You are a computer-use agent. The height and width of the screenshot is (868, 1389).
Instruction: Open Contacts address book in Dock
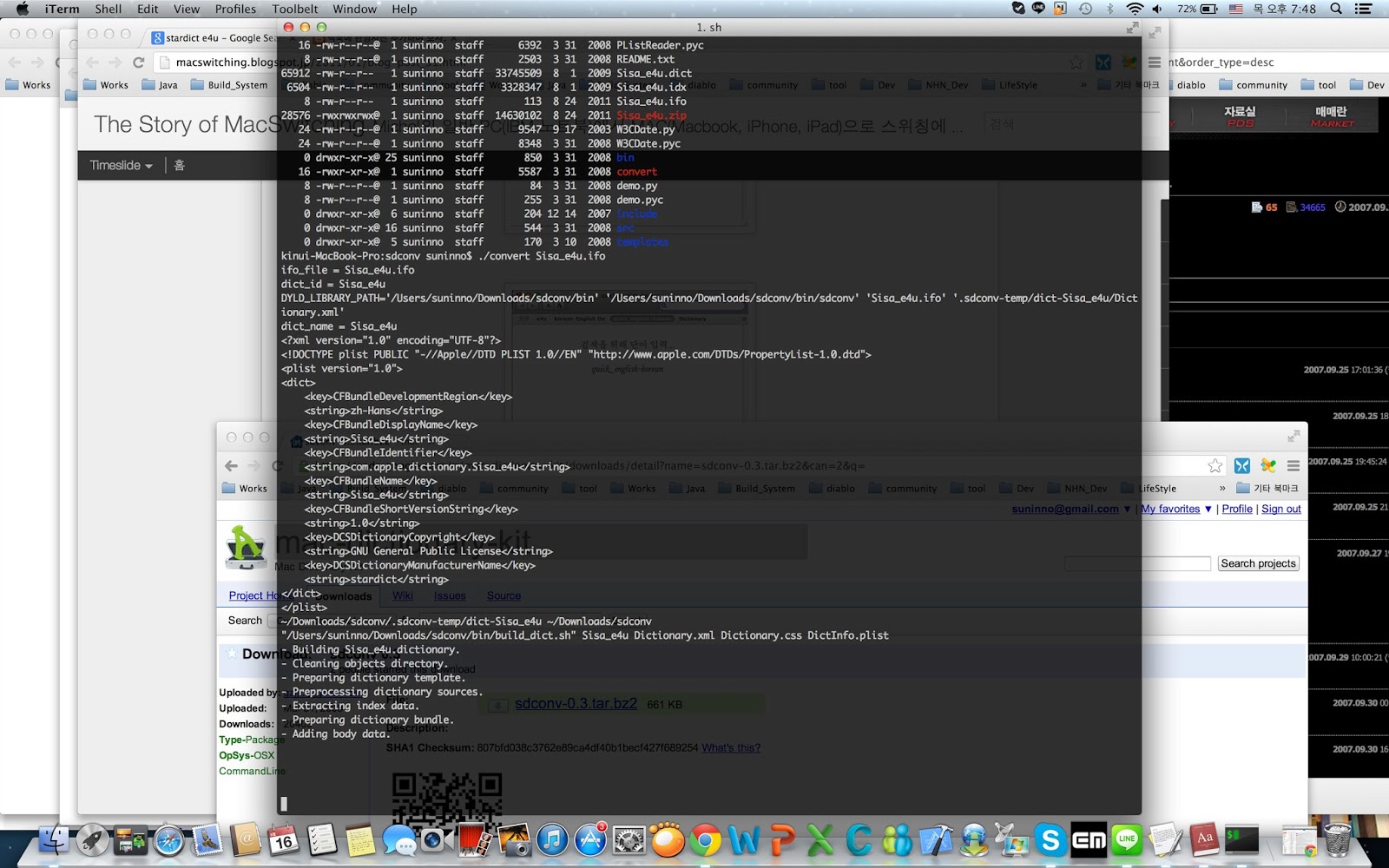click(x=246, y=839)
